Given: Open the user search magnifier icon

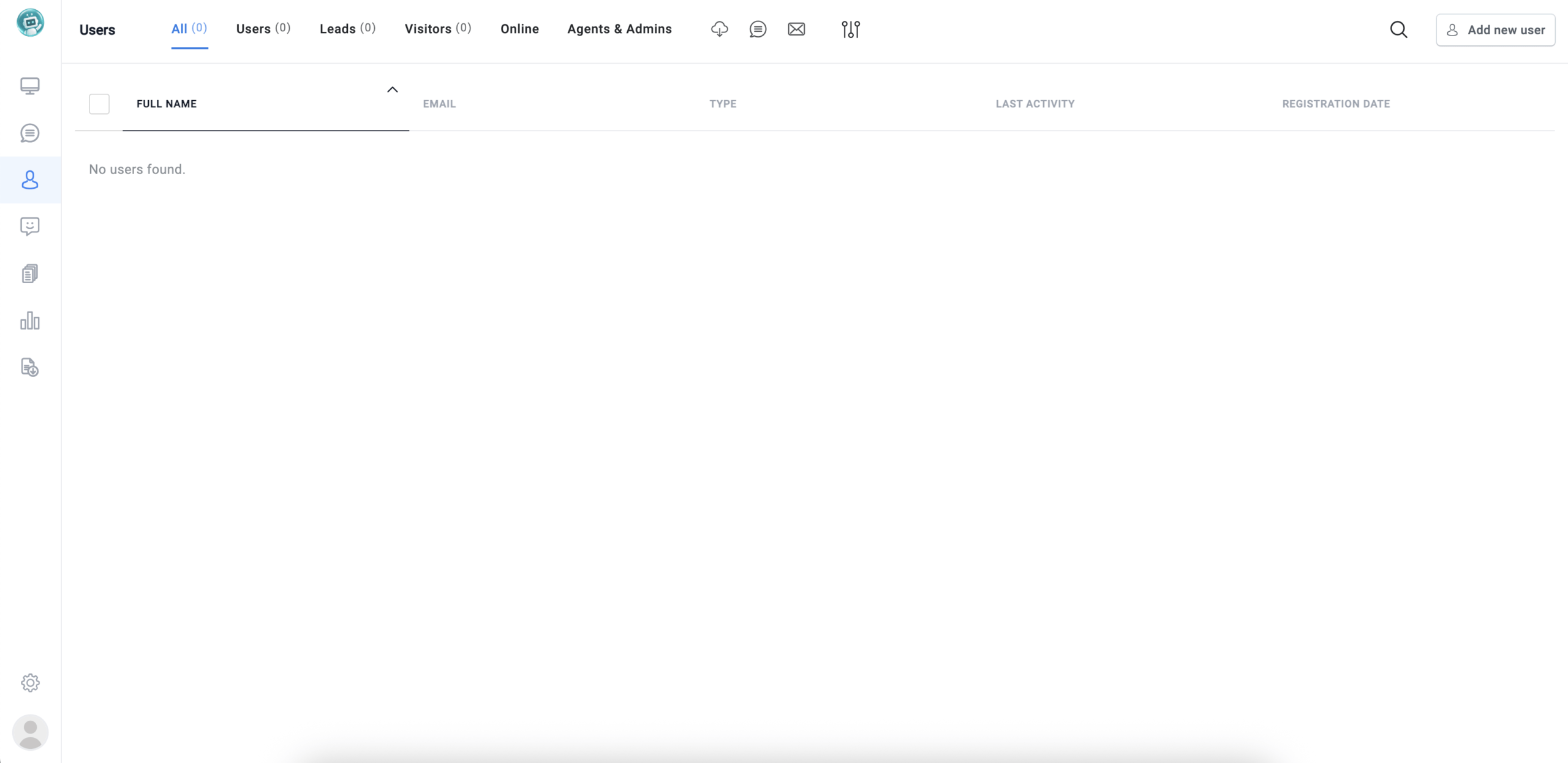Looking at the screenshot, I should (1398, 29).
